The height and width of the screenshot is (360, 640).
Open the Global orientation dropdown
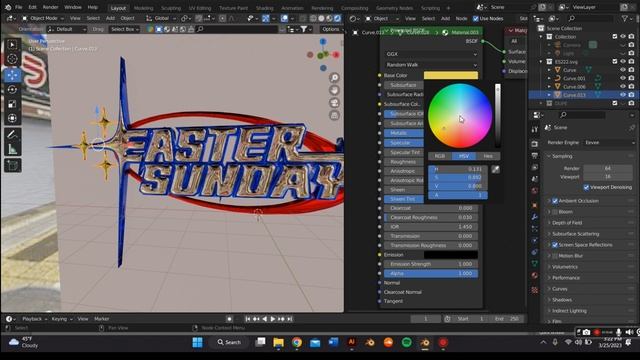click(x=161, y=18)
